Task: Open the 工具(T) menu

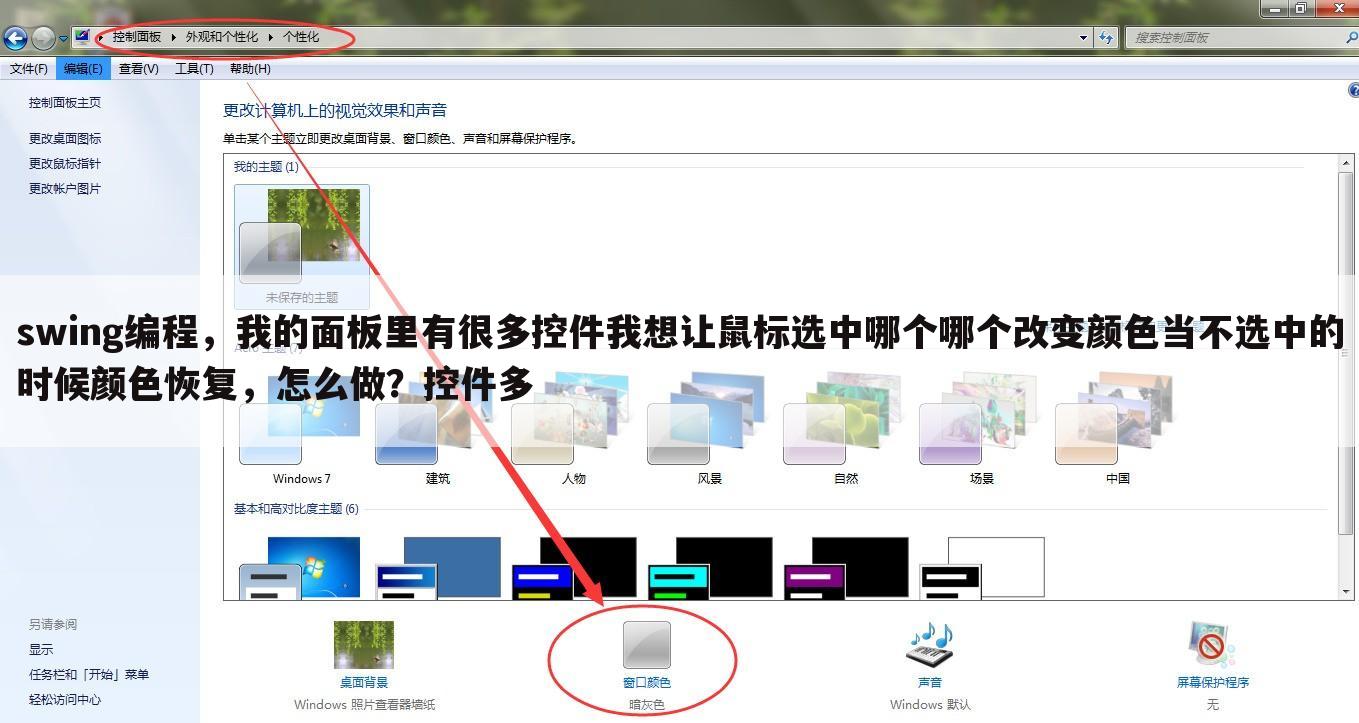Action: click(x=194, y=69)
